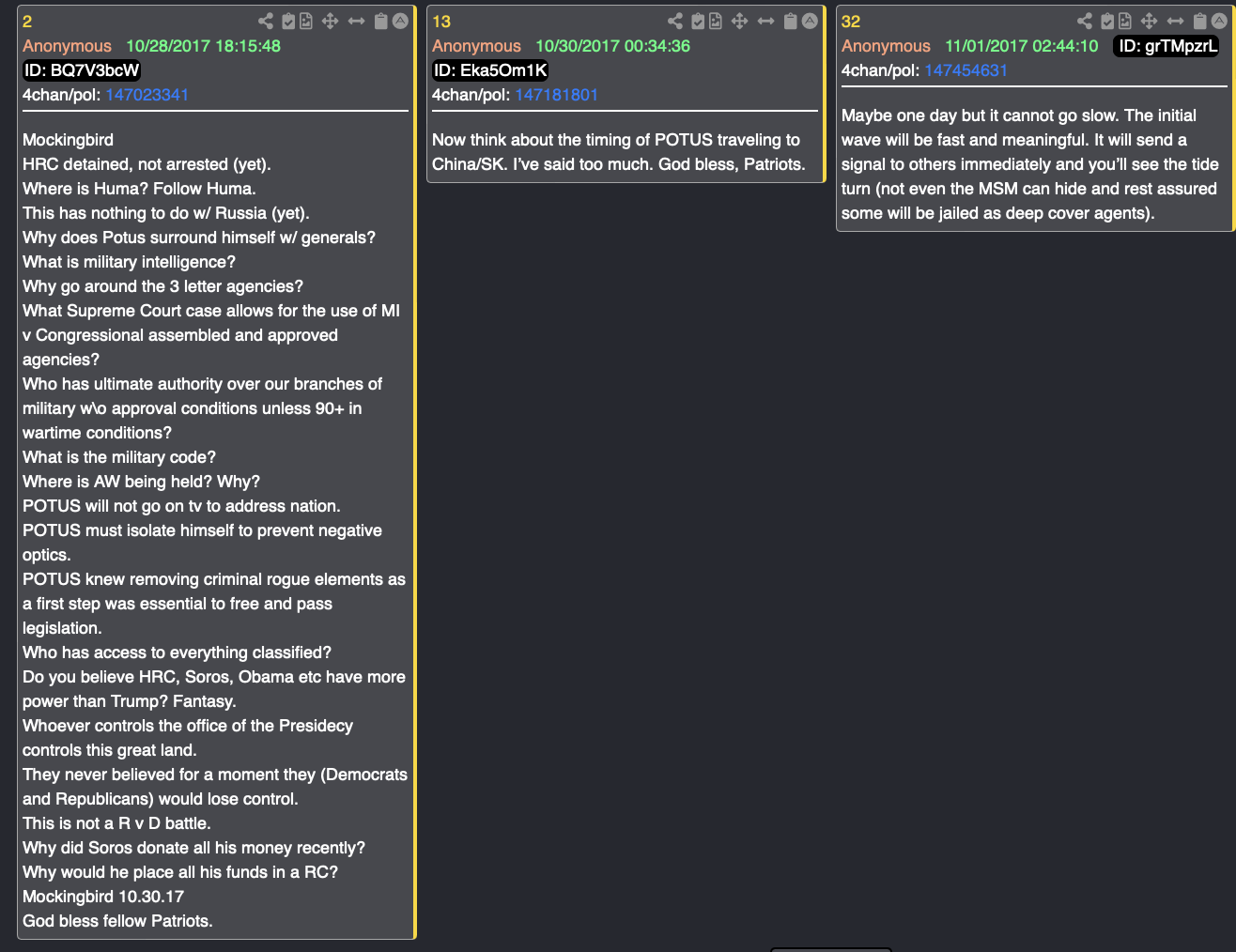Click the four-arrow move icon on post 32
Image resolution: width=1236 pixels, height=952 pixels.
coord(1149,21)
